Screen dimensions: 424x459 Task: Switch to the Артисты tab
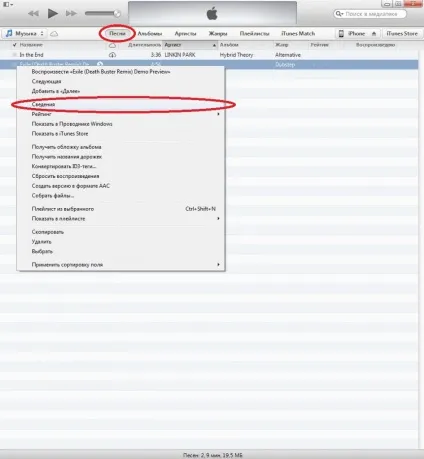tap(185, 33)
